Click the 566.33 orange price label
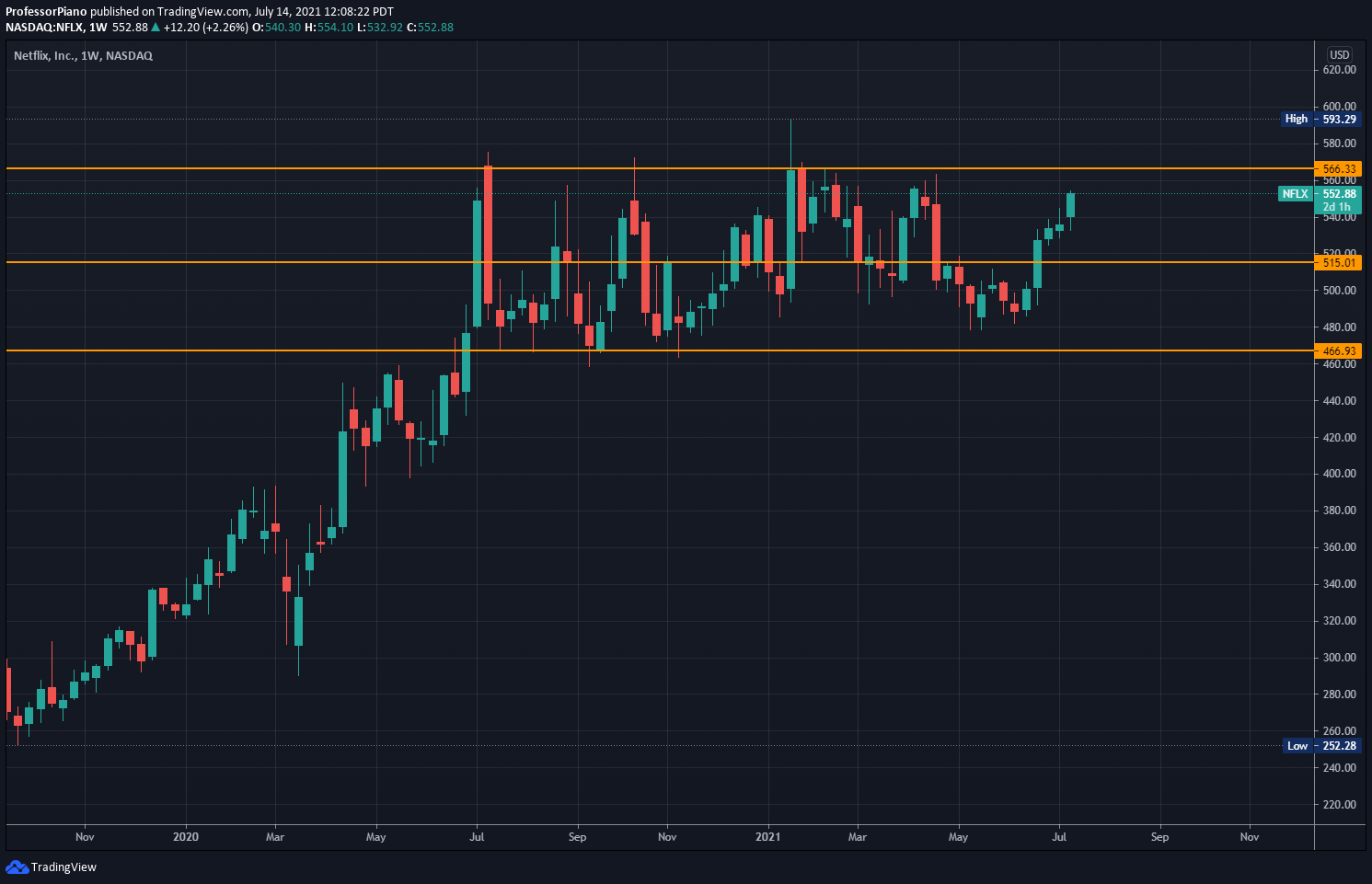 (1339, 168)
